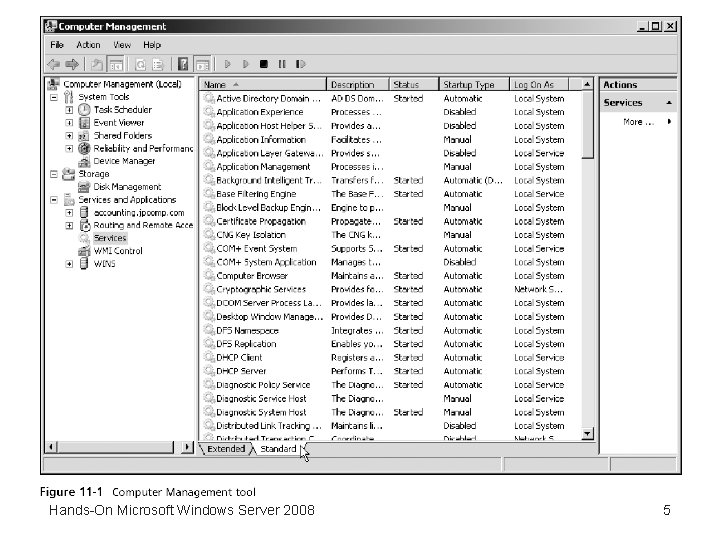Collapse Services section in Actions pane
This screenshot has height=540, width=720.
pos(669,103)
